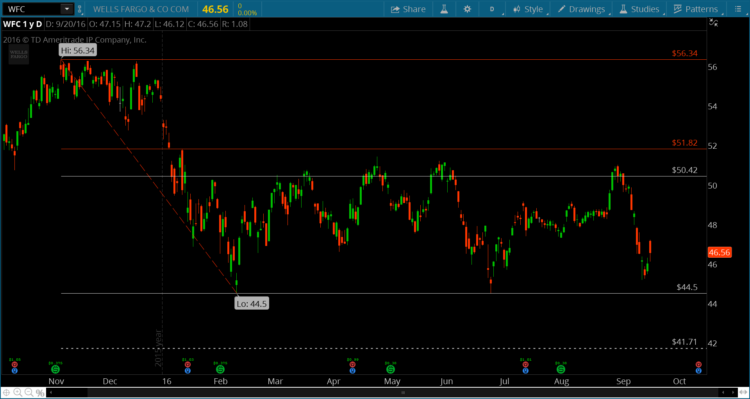Click the Mar label on time axis
Viewport: 750px width, 399px height.
click(x=275, y=381)
